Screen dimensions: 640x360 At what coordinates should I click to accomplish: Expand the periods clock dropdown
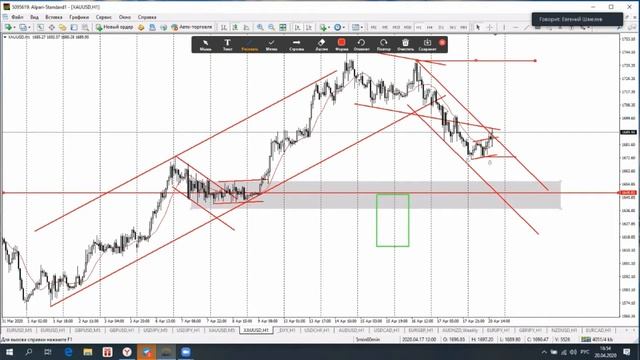click(x=344, y=27)
